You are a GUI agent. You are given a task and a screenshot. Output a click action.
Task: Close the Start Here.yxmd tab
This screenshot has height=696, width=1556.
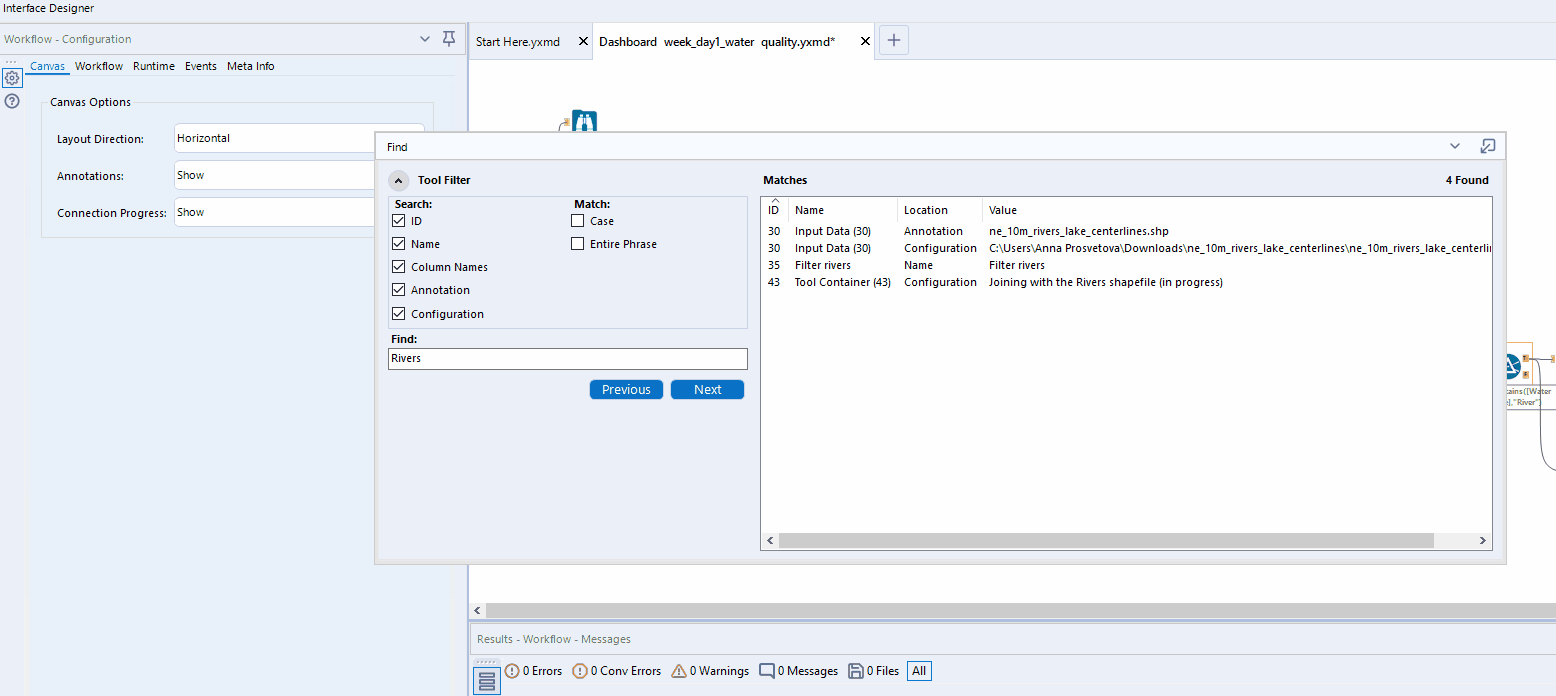(x=583, y=42)
